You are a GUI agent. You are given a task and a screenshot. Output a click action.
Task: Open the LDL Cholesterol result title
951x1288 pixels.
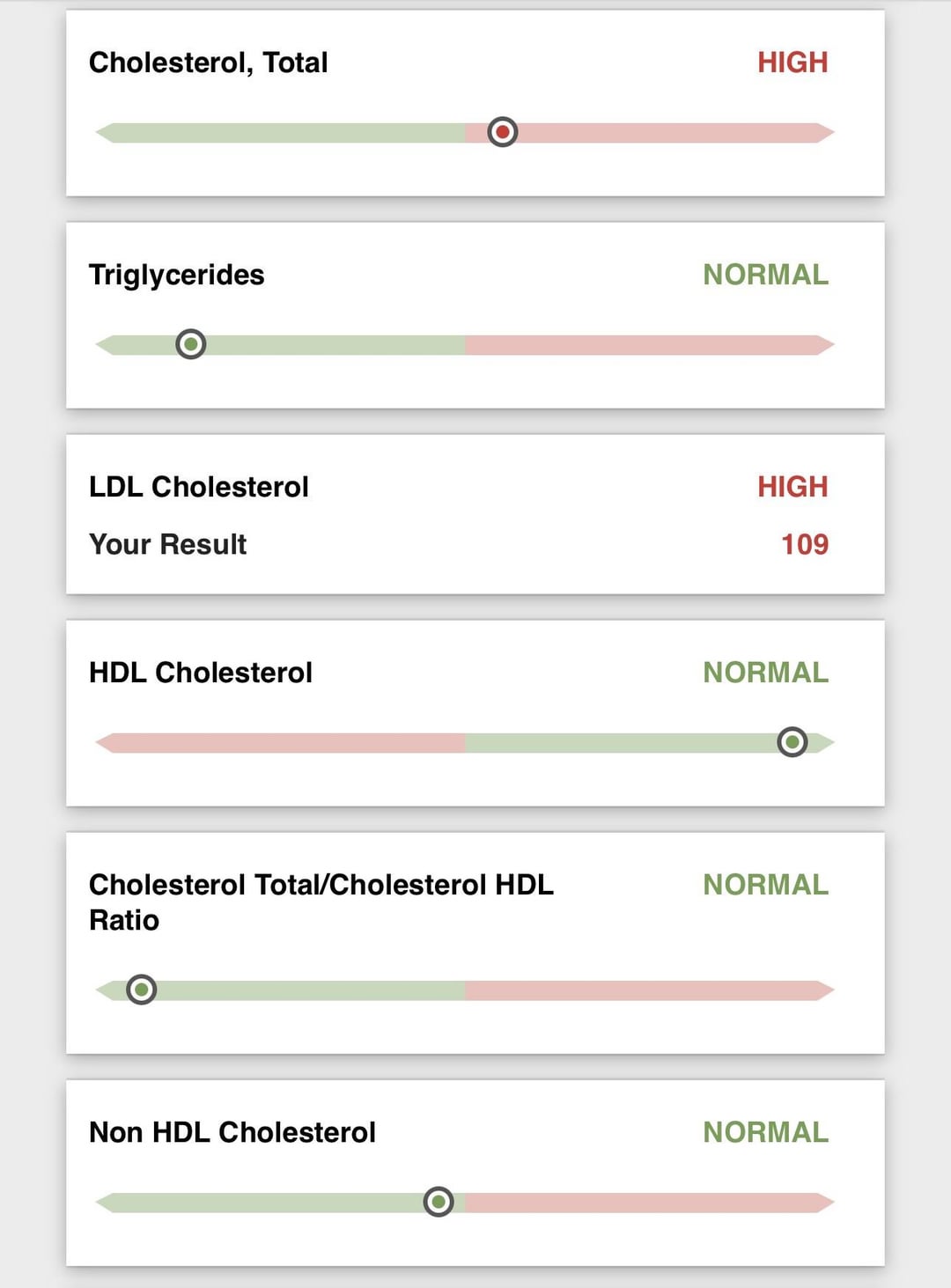tap(199, 487)
